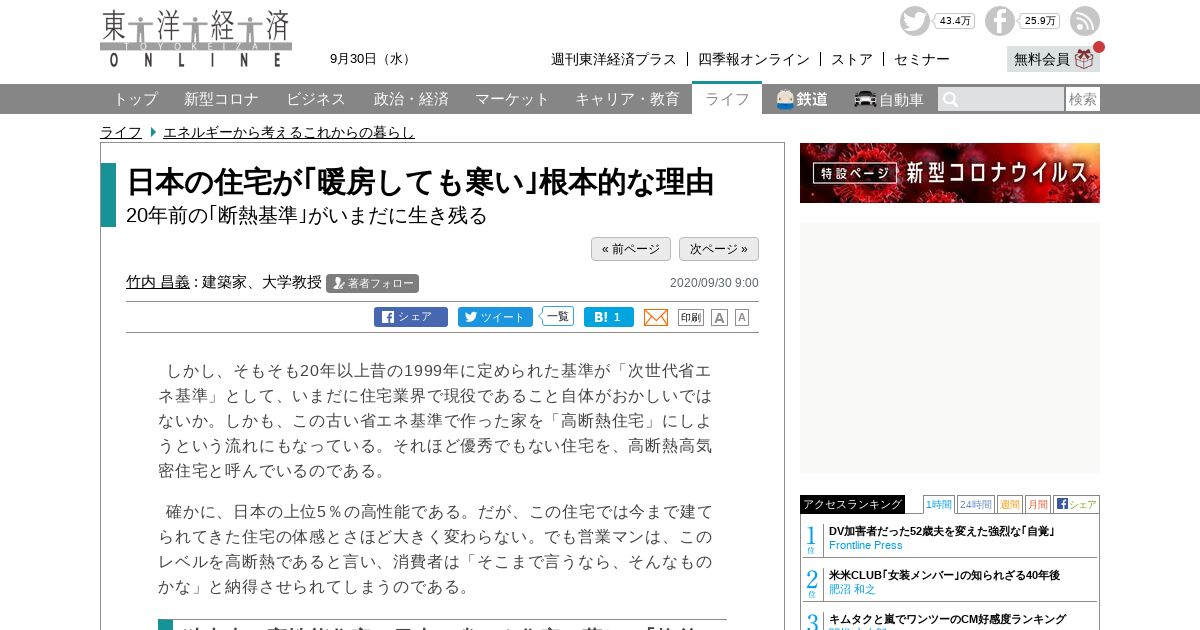Click the publish date 2020/09/30 9:00
The height and width of the screenshot is (630, 1200).
[714, 283]
